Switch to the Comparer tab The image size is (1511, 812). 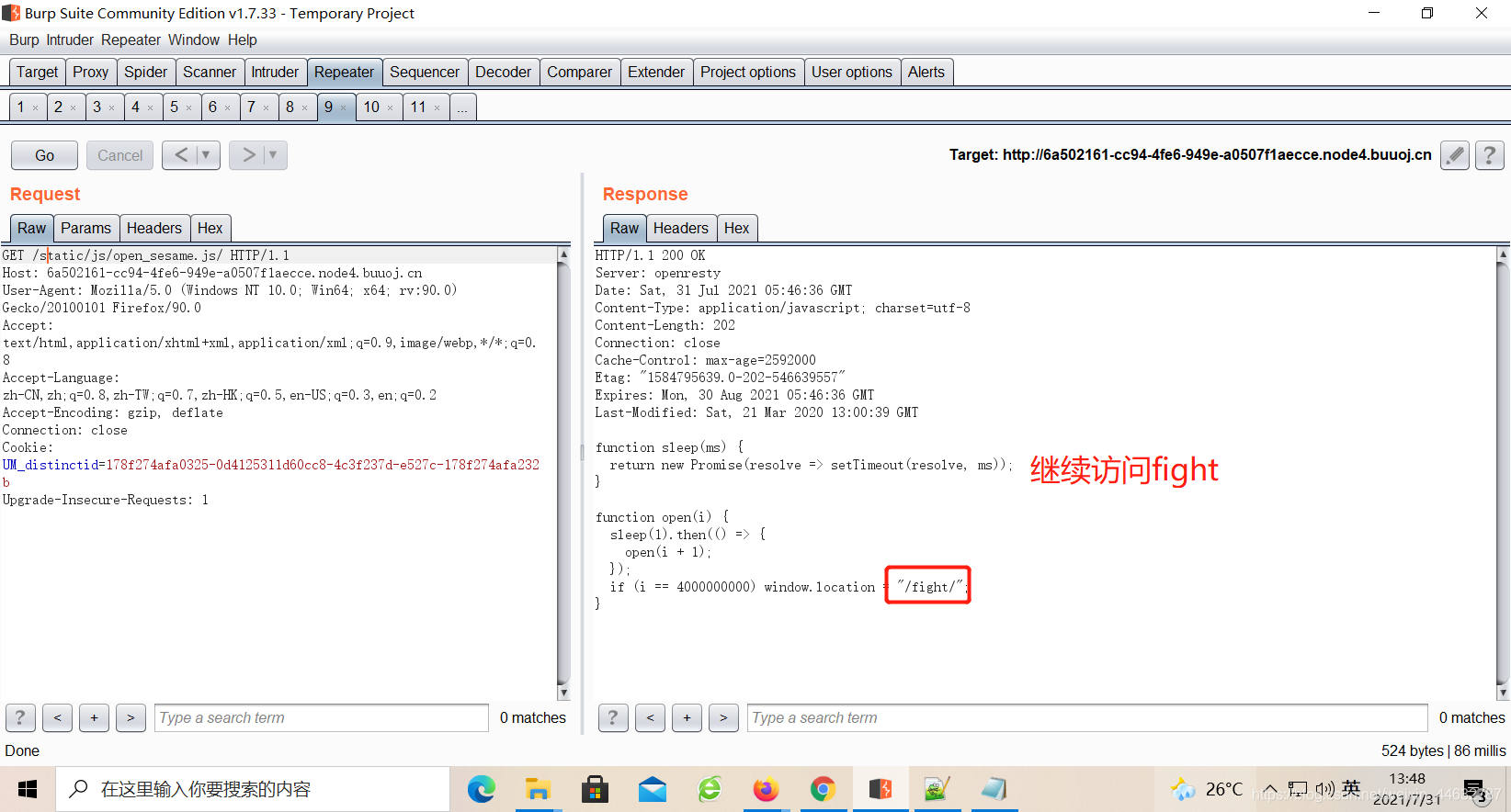coord(580,72)
